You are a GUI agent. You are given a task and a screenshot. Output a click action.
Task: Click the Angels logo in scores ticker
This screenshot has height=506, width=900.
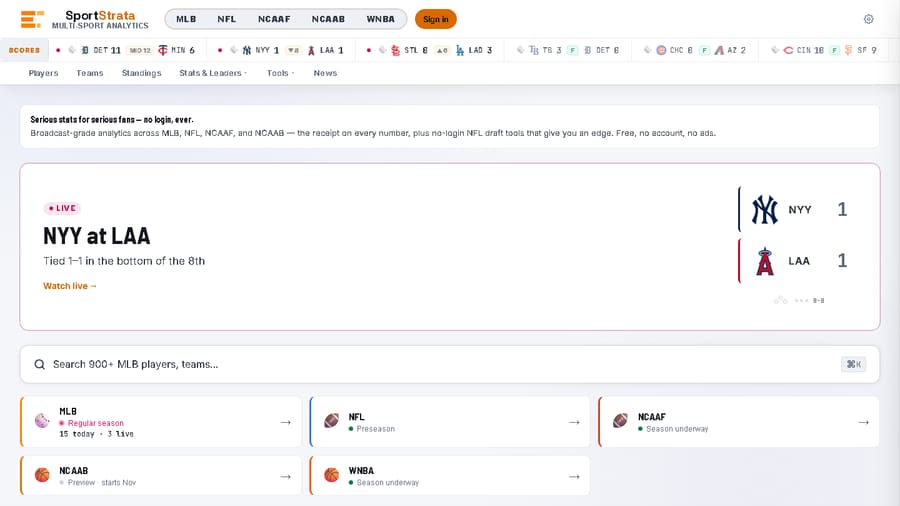tap(311, 50)
